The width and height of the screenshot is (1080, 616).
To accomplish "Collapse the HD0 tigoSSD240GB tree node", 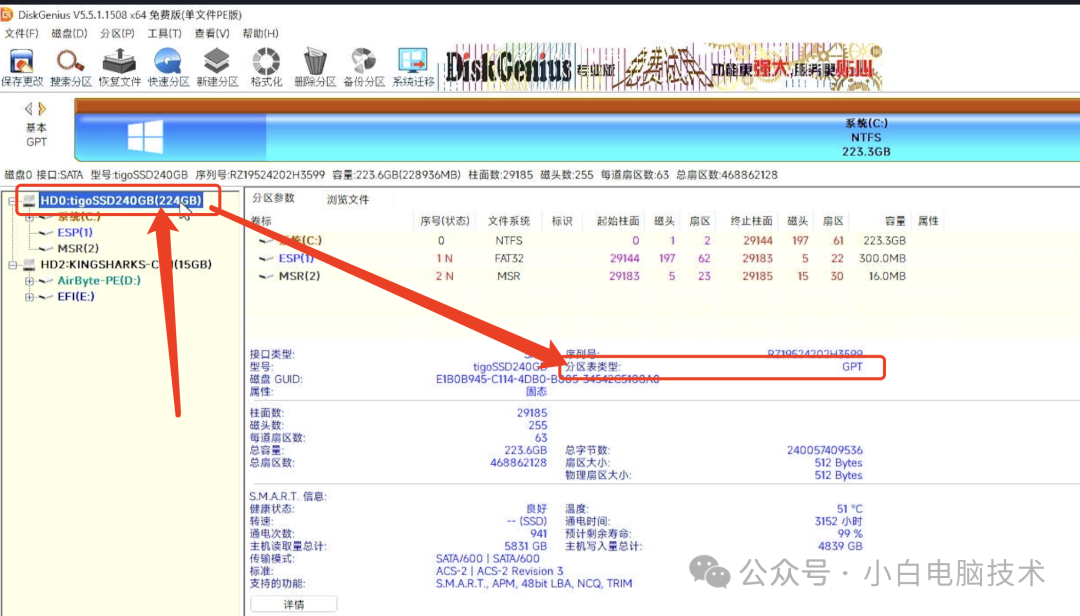I will pos(12,201).
